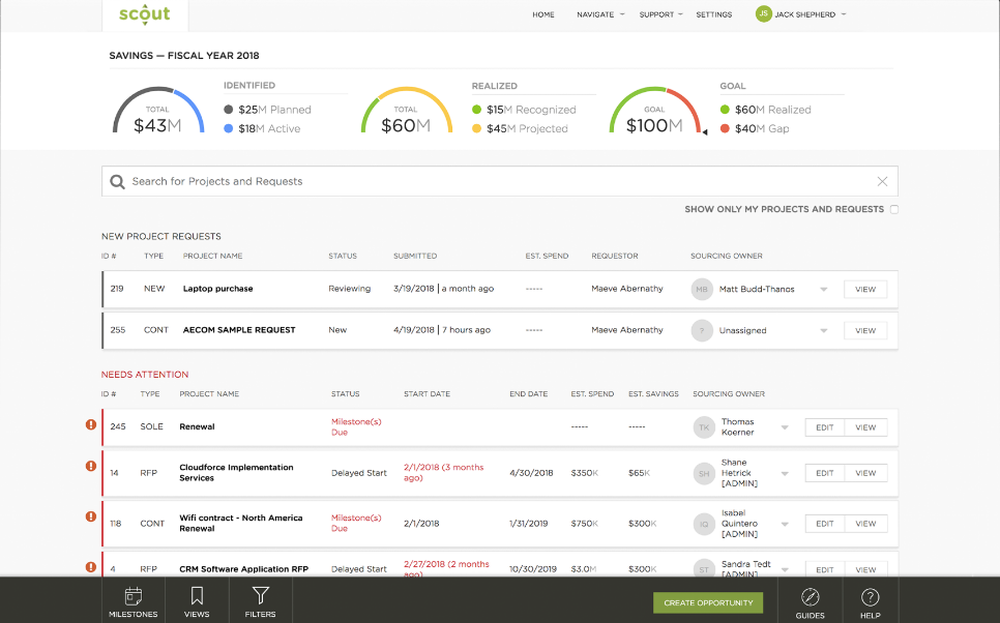
Task: Open Jack Shepherd account dropdown arrow
Action: (x=843, y=14)
